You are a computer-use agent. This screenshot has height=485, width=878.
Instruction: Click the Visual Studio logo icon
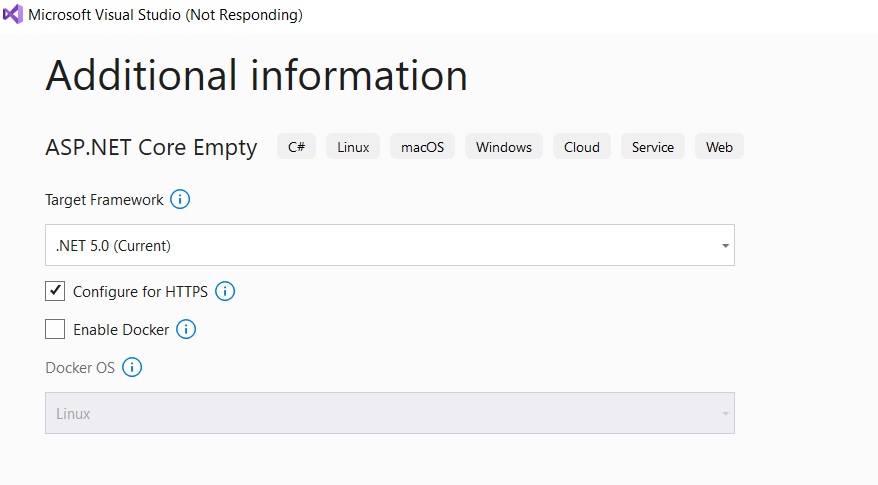coord(13,14)
